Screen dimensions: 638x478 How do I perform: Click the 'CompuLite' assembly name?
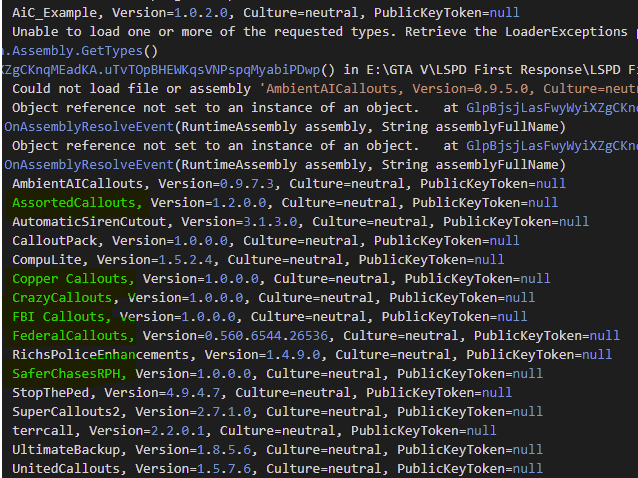click(47, 260)
